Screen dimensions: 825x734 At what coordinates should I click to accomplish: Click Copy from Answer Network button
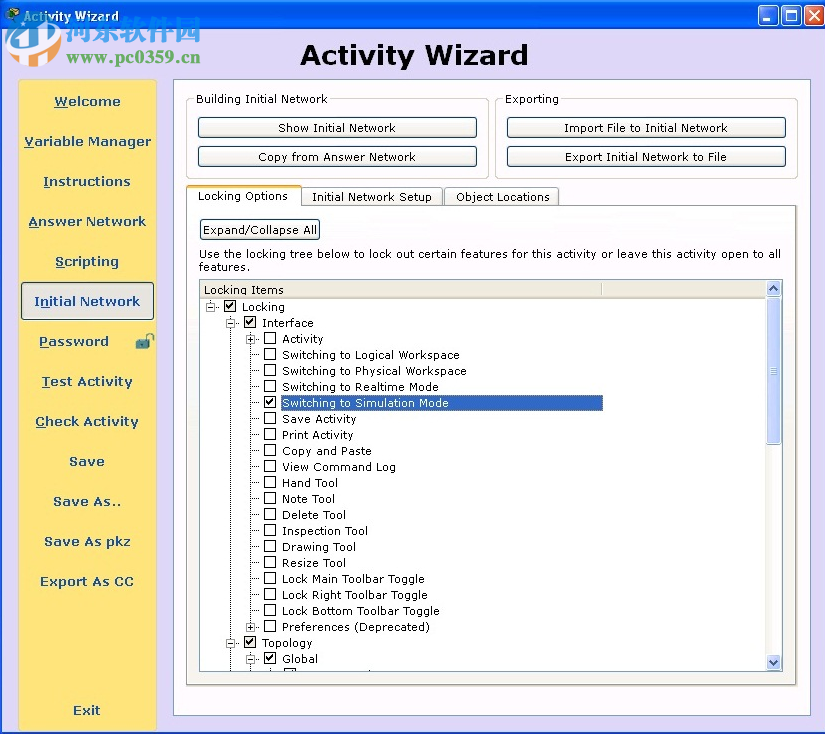click(x=337, y=157)
